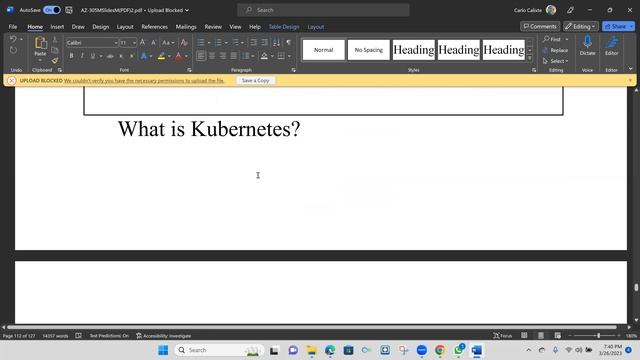Open the sync icon beside AutoSave toggle
640x360 pixels.
(x=69, y=10)
